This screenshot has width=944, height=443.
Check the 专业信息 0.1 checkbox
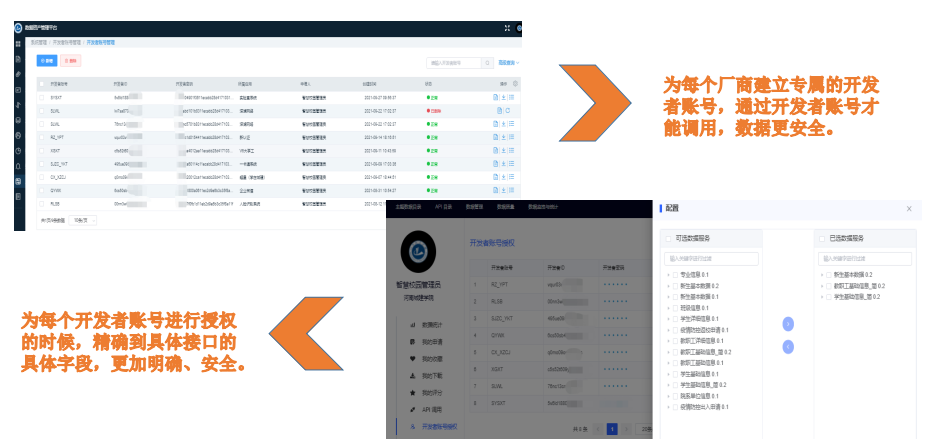[x=676, y=274]
